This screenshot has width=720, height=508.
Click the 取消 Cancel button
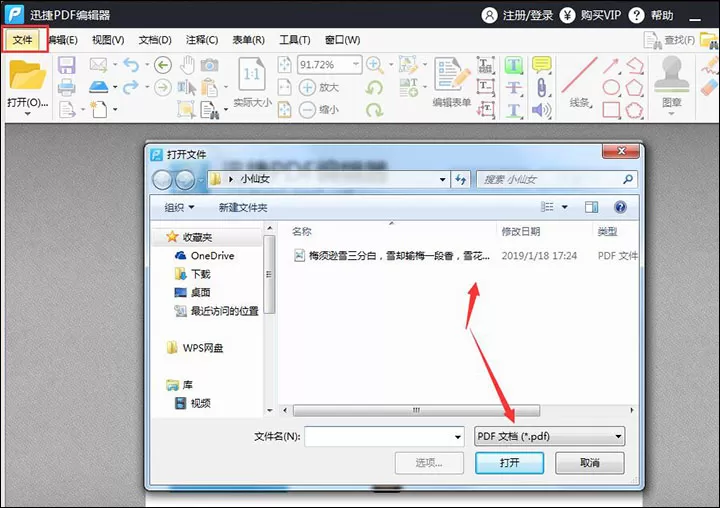pyautogui.click(x=590, y=463)
